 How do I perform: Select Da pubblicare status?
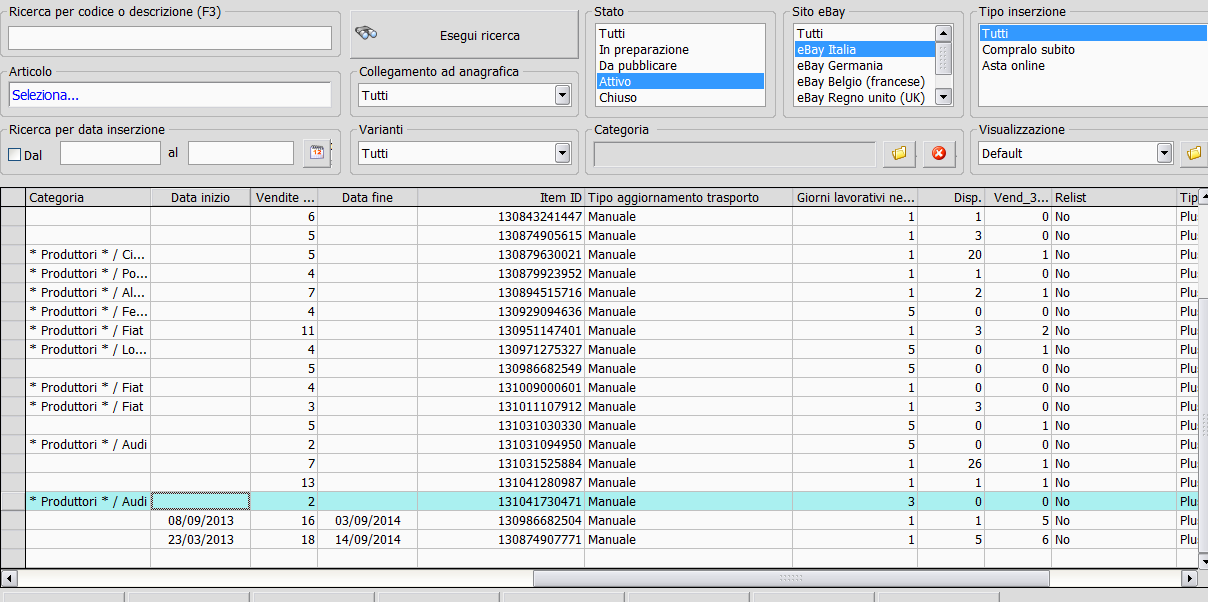click(680, 65)
